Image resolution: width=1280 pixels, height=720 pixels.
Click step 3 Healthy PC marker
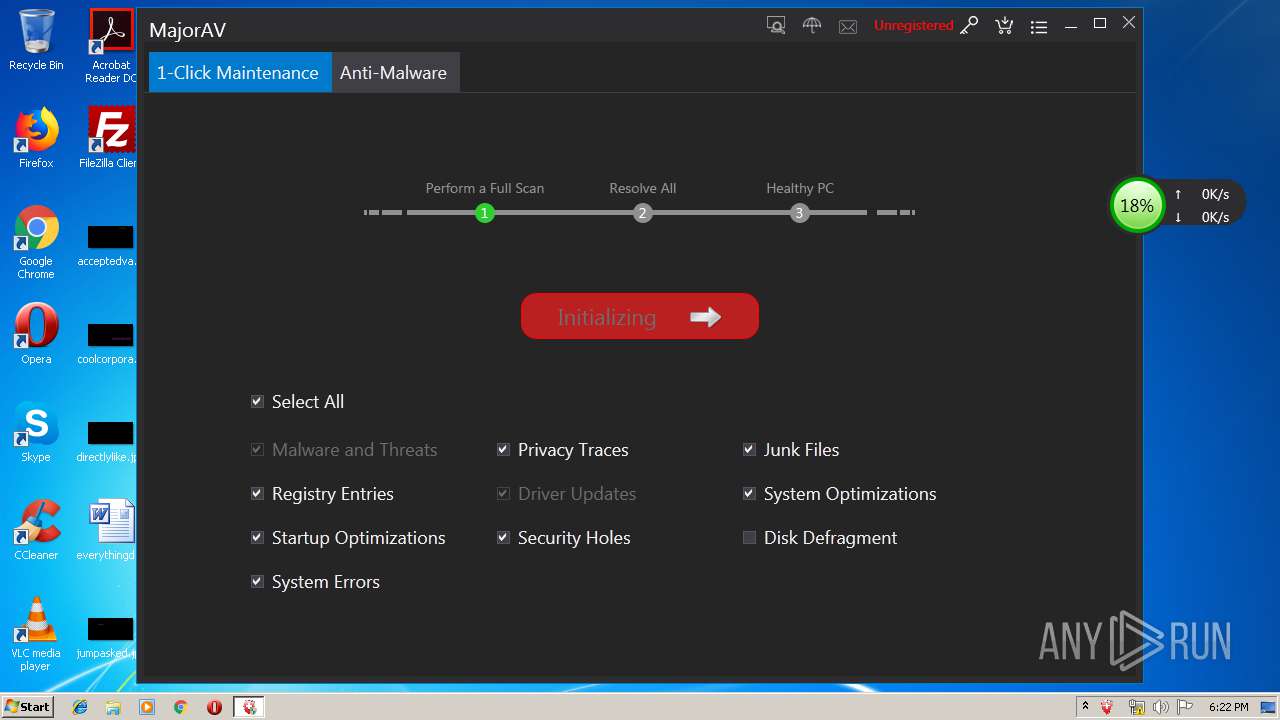799,213
